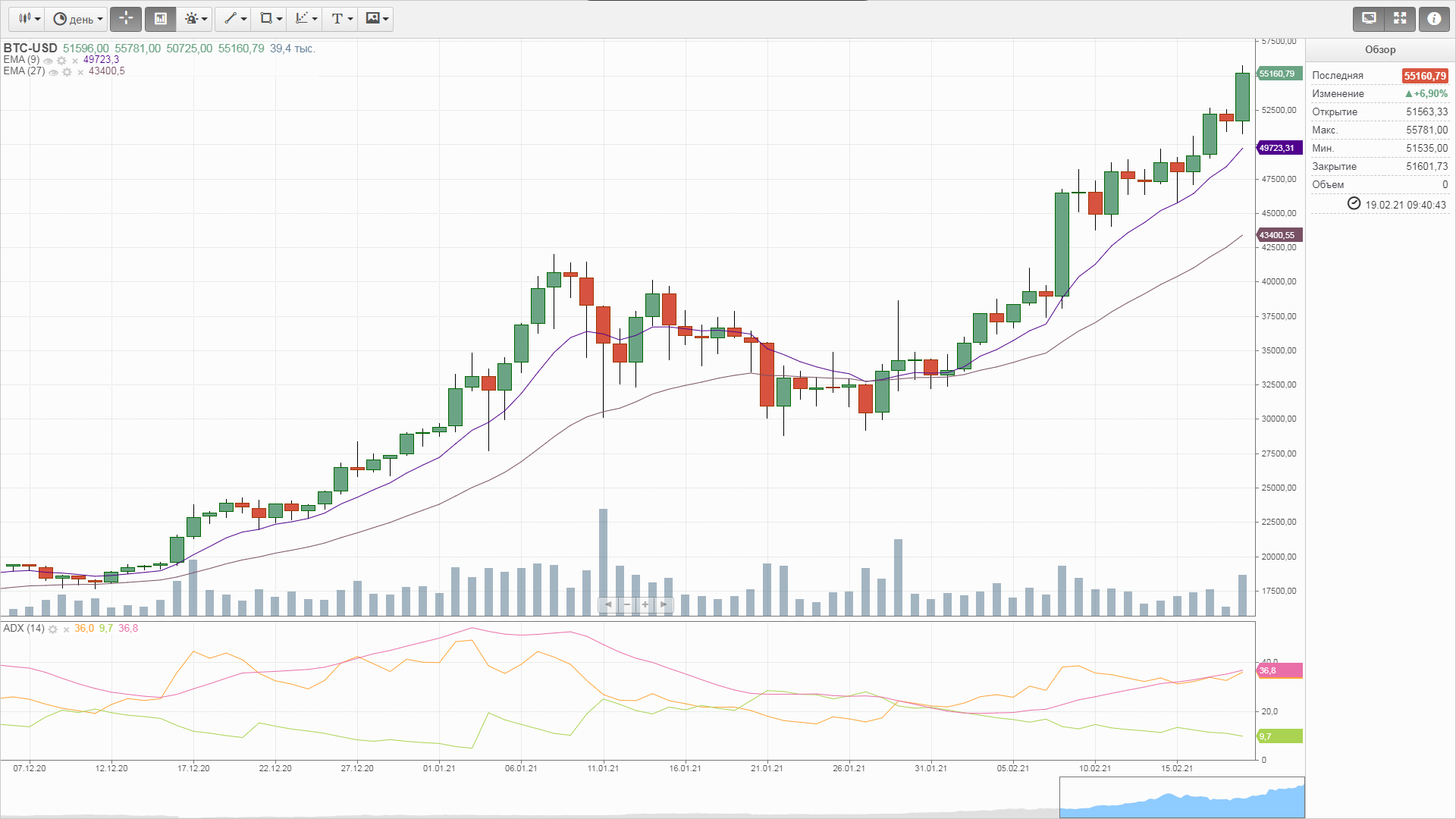Open the alerts siren dropdown

pos(196,18)
